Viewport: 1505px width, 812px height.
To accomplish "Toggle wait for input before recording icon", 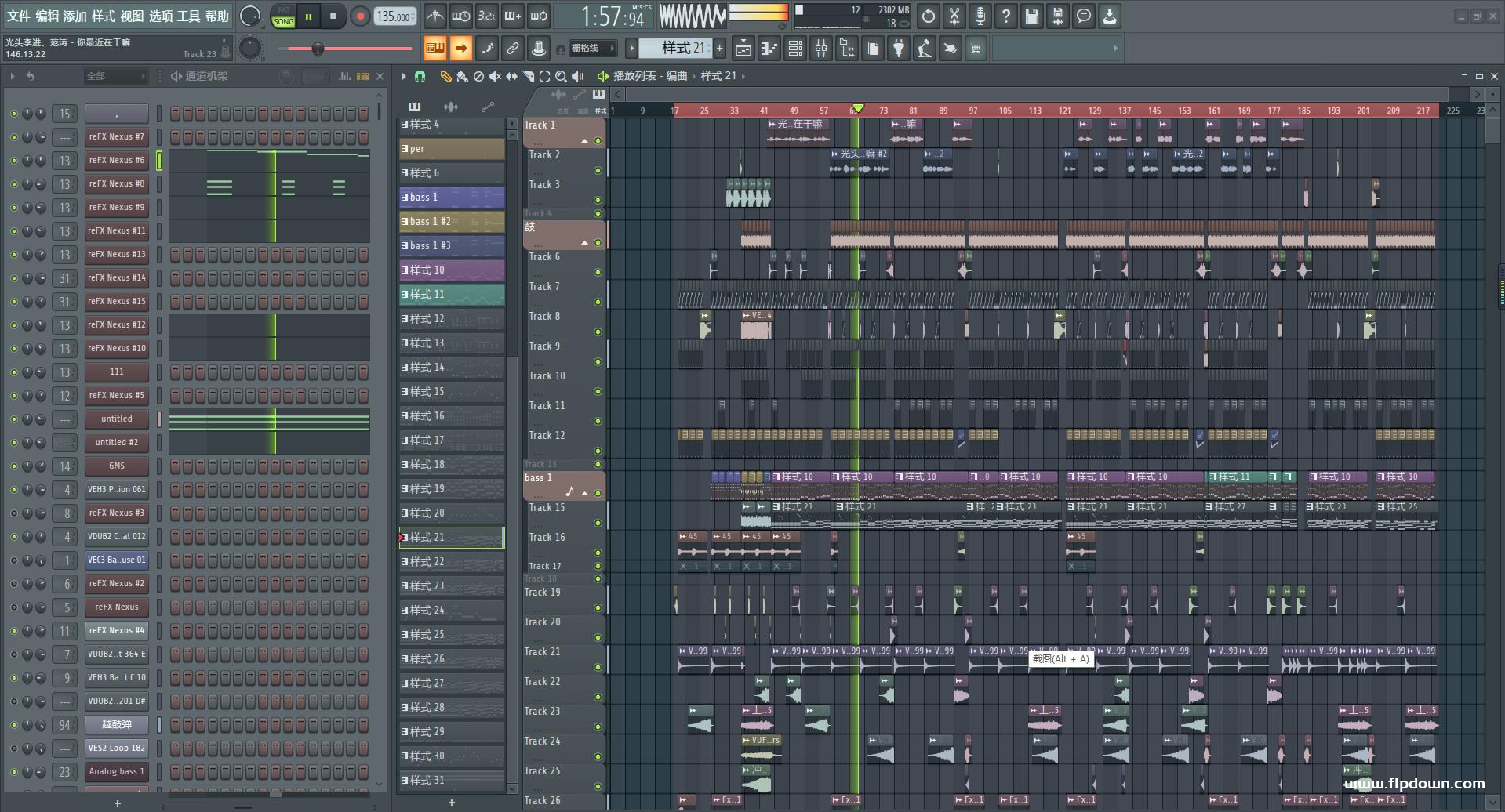I will (461, 16).
